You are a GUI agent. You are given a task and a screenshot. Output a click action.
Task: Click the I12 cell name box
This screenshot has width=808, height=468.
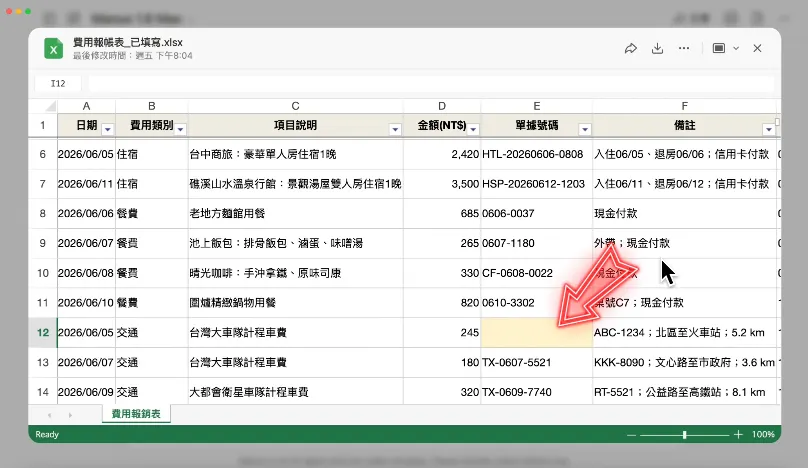(x=58, y=83)
